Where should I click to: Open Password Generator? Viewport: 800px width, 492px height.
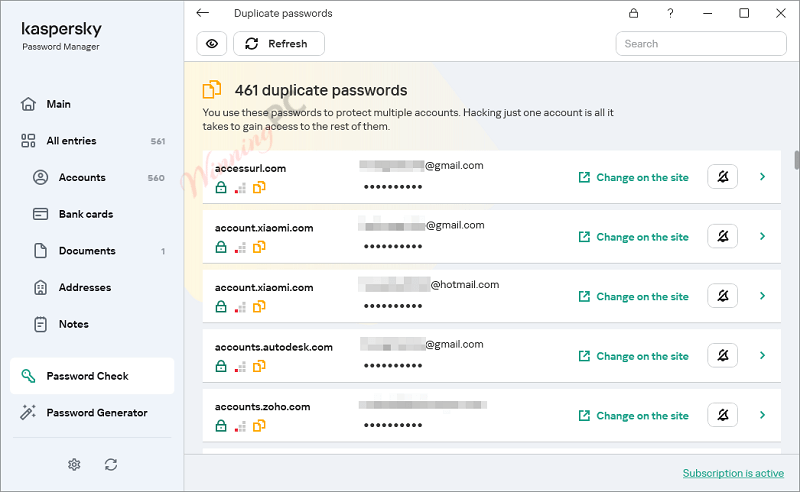(x=92, y=412)
